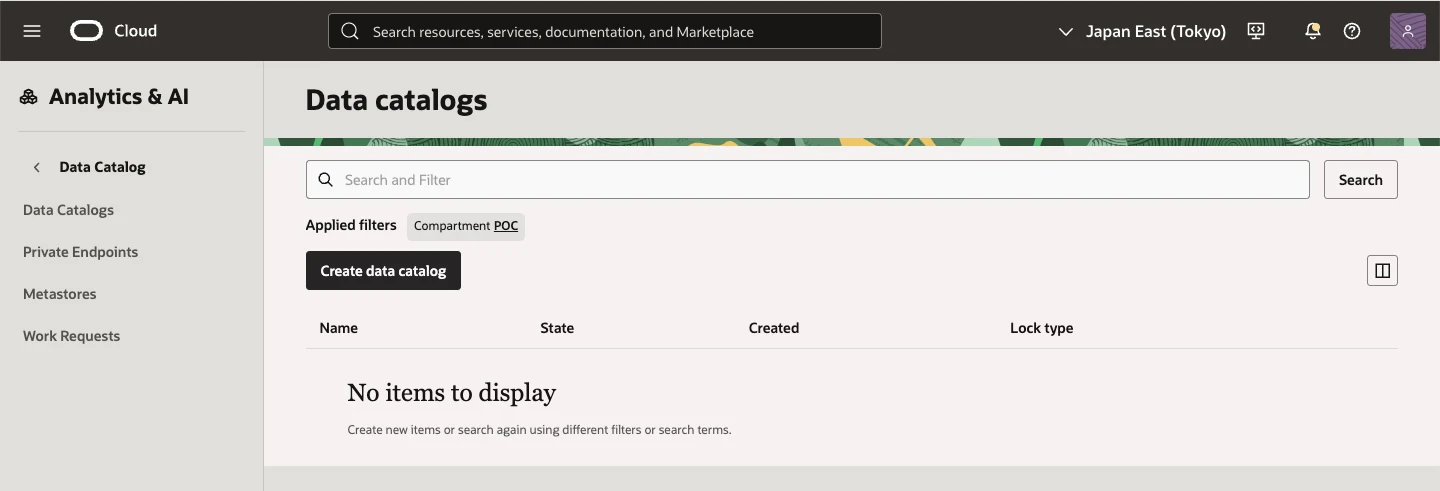The height and width of the screenshot is (491, 1440).
Task: Click the Applied filters label
Action: pos(351,225)
